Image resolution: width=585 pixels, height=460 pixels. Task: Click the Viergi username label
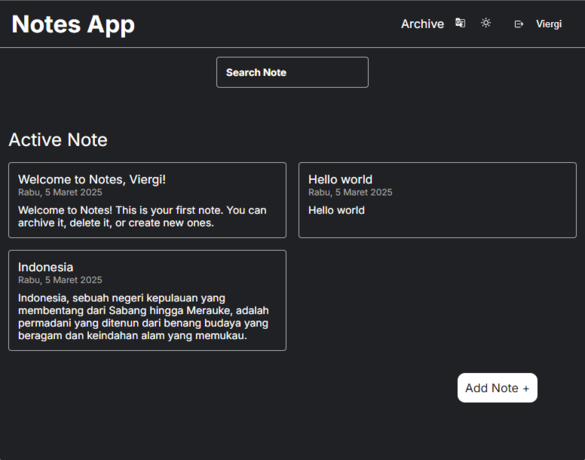tap(549, 24)
